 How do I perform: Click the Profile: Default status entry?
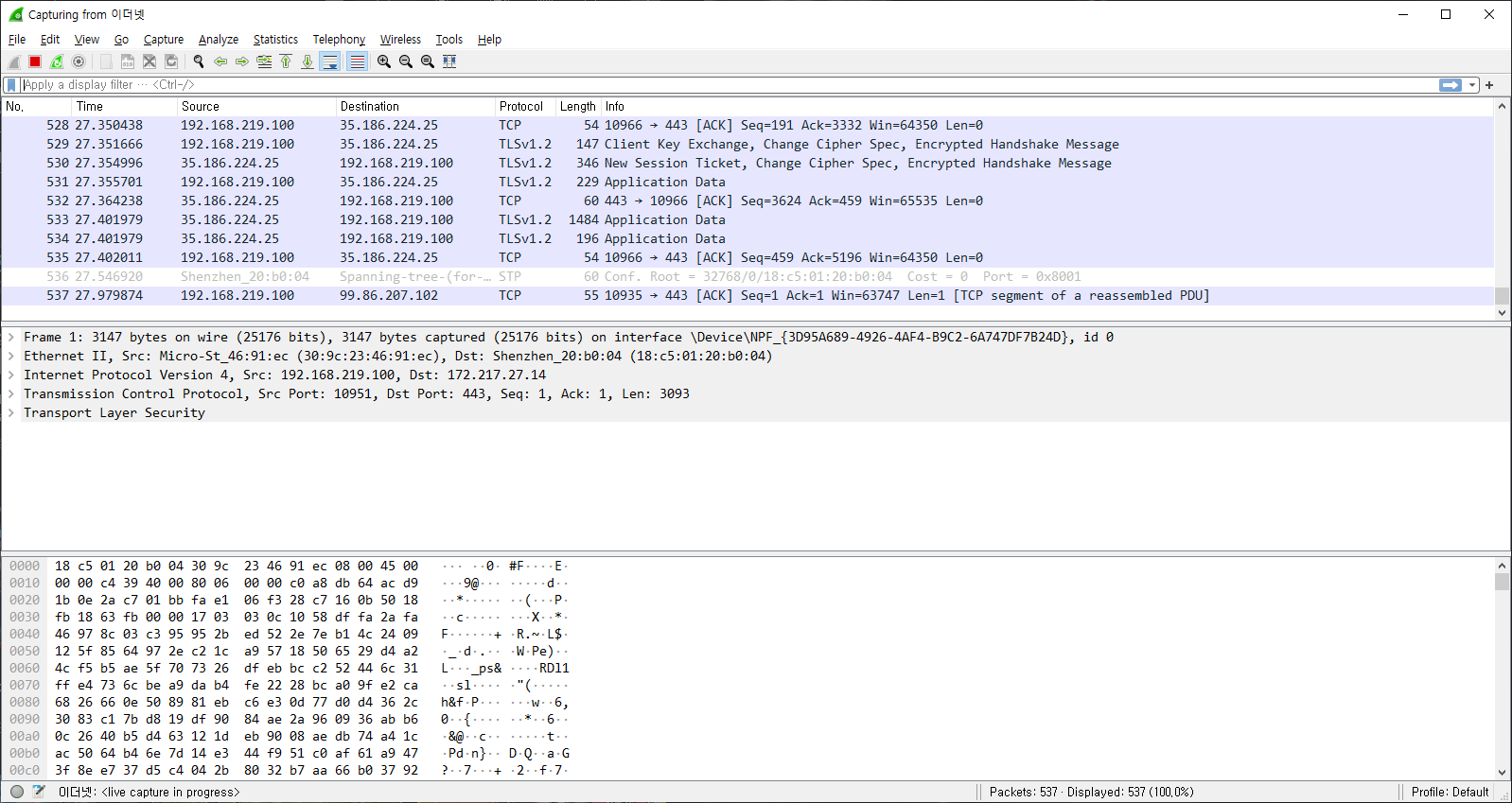1450,793
